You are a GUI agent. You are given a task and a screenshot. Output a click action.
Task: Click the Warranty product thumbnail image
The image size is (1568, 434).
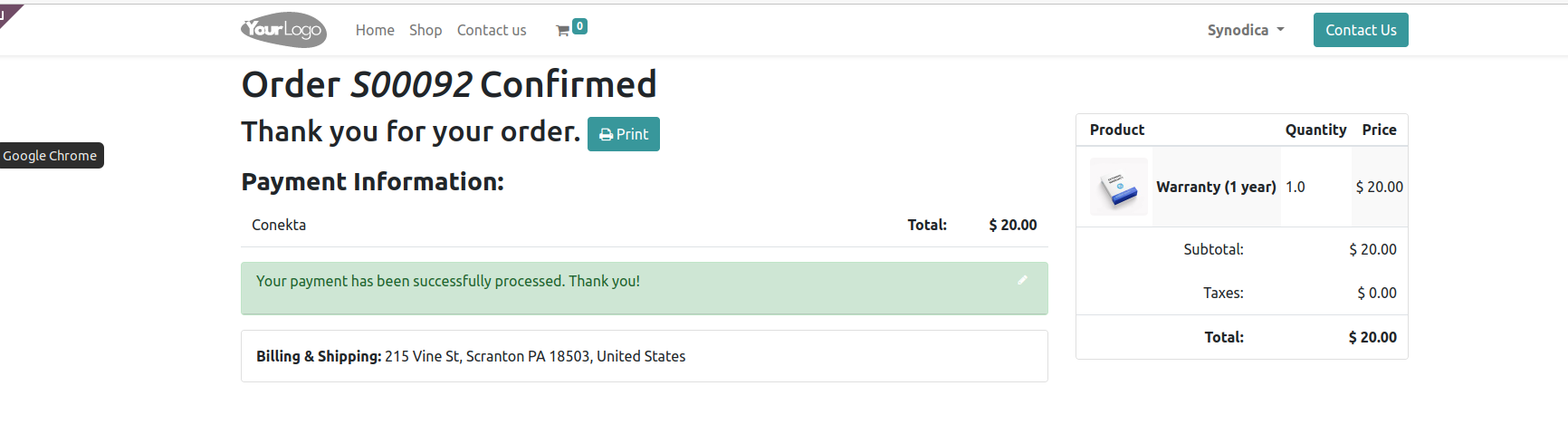(x=1119, y=187)
